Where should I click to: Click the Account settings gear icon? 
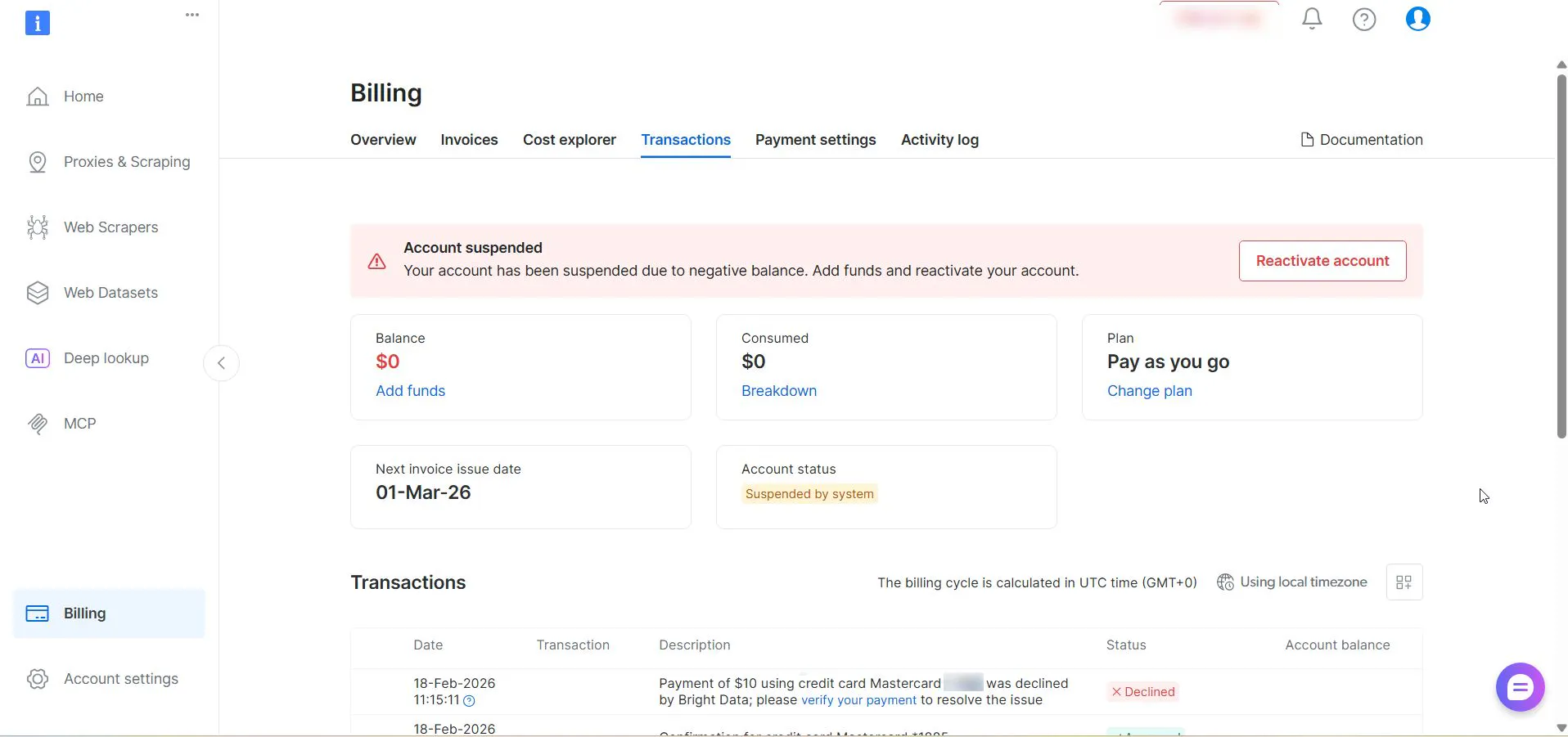pos(38,679)
